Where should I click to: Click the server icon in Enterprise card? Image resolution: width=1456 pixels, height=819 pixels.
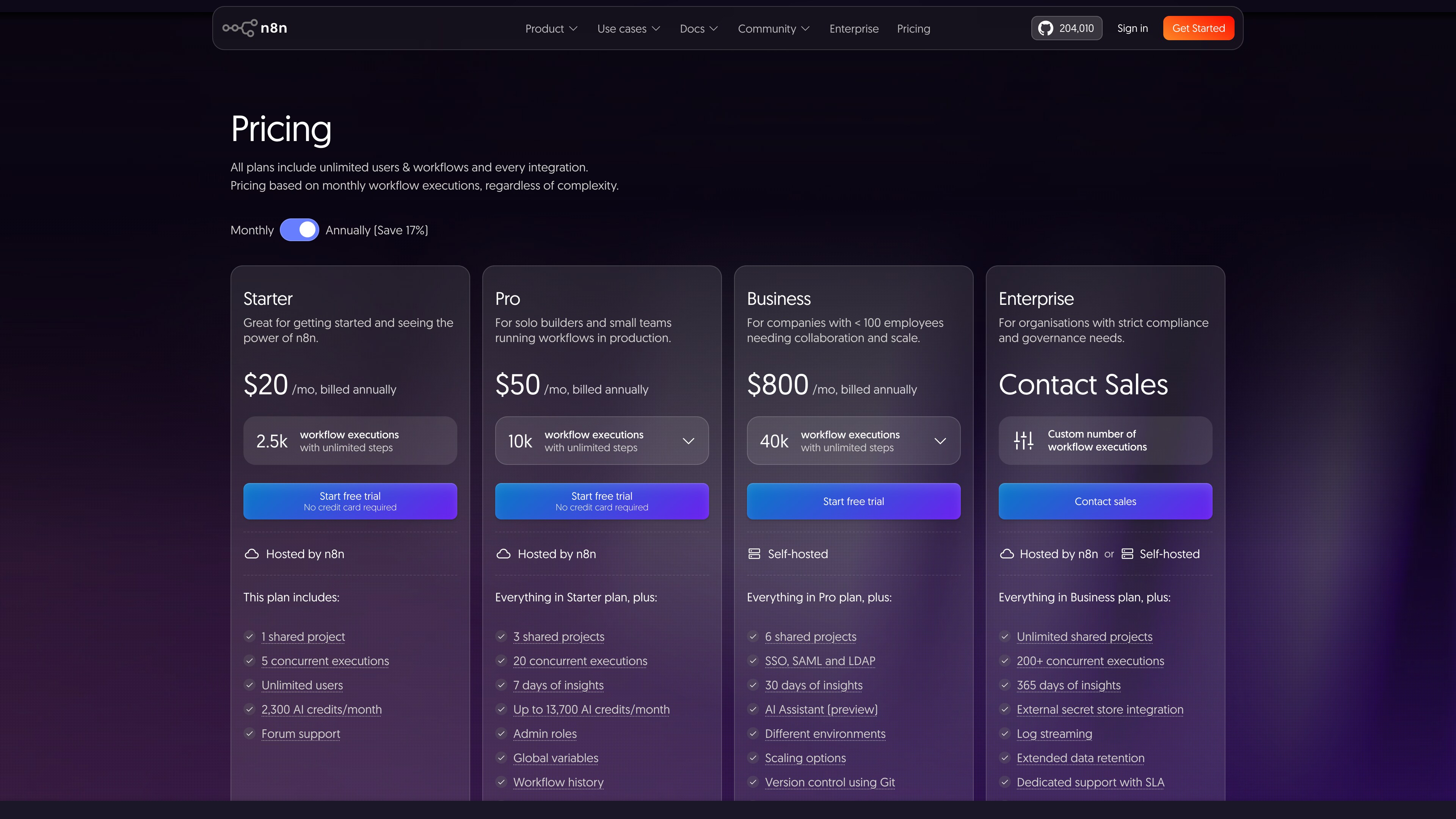coord(1127,554)
